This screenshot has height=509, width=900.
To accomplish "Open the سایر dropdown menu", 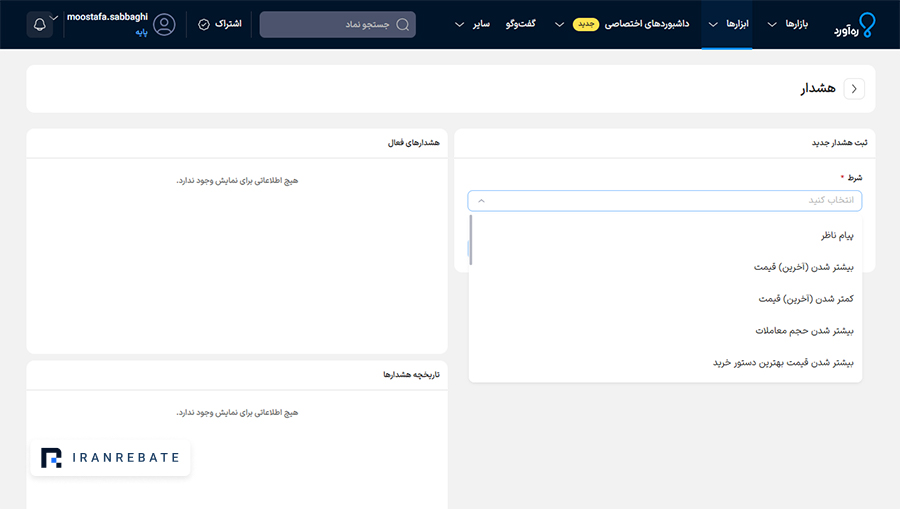I will 472,24.
